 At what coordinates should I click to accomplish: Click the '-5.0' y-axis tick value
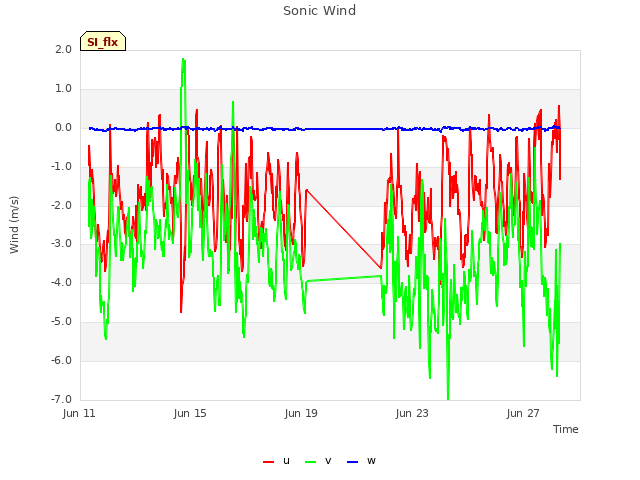61,322
